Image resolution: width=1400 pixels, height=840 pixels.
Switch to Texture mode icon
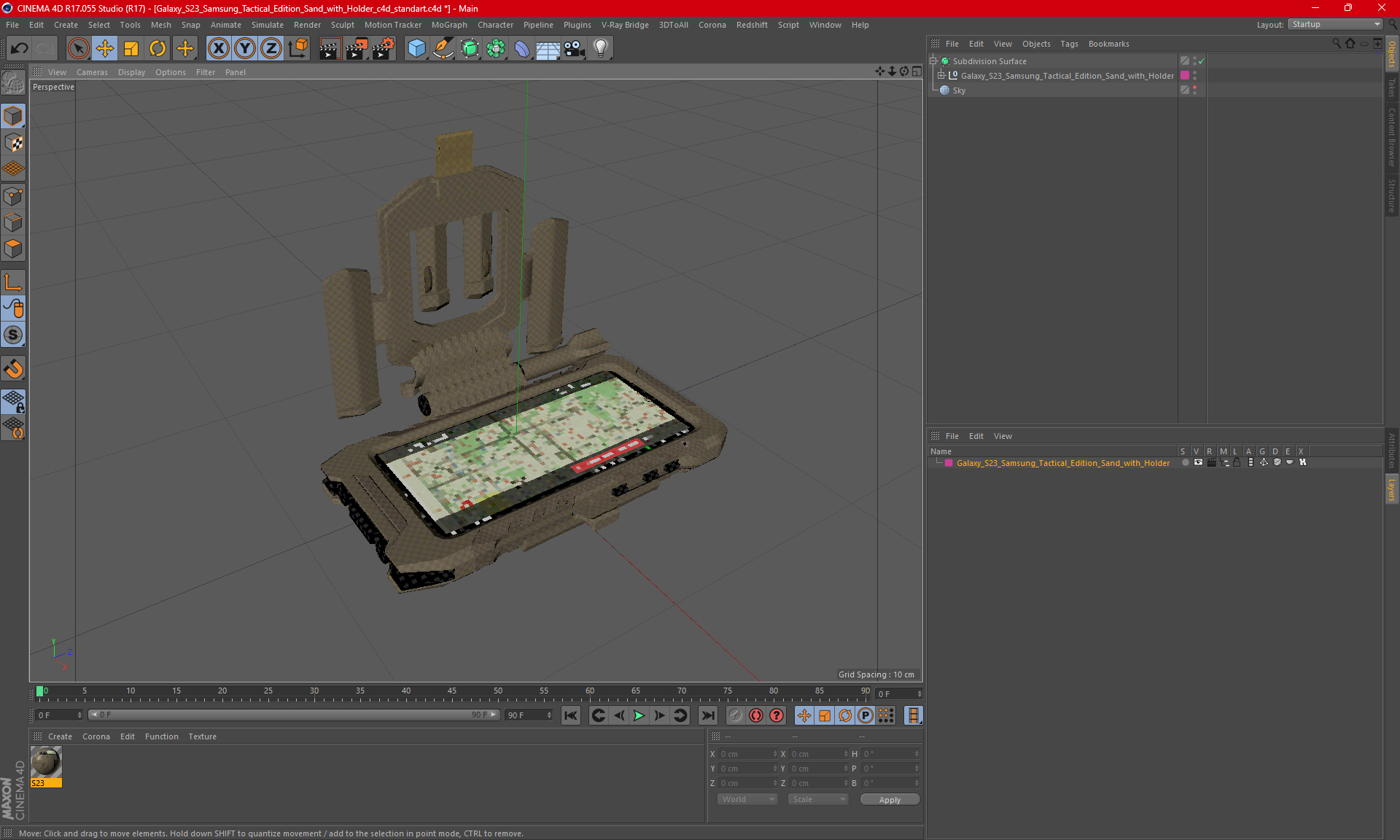click(13, 143)
